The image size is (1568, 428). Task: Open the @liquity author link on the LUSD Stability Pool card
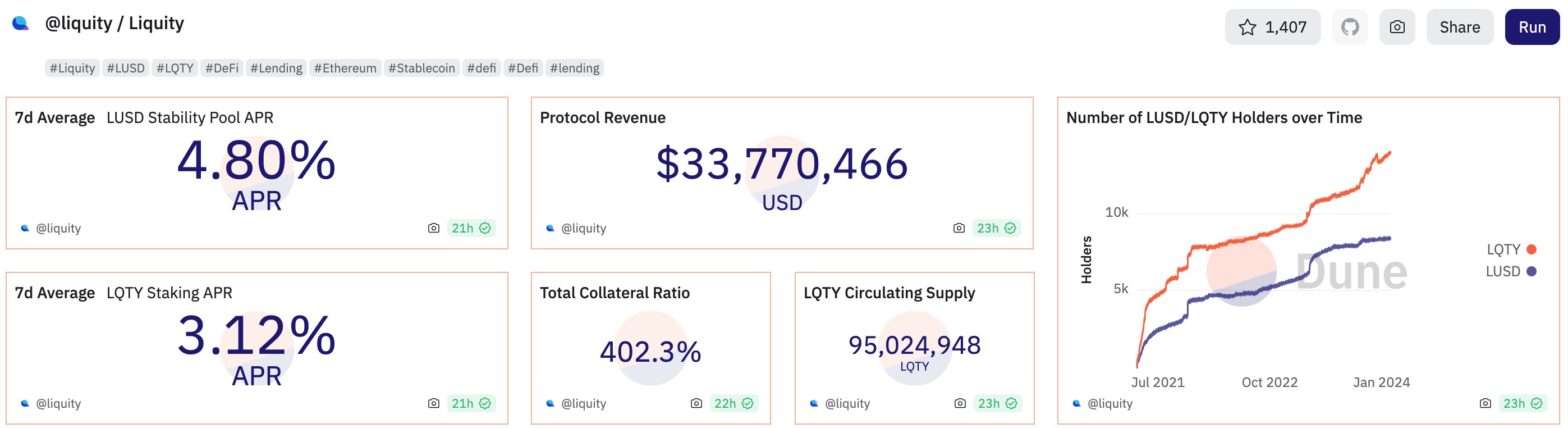58,228
